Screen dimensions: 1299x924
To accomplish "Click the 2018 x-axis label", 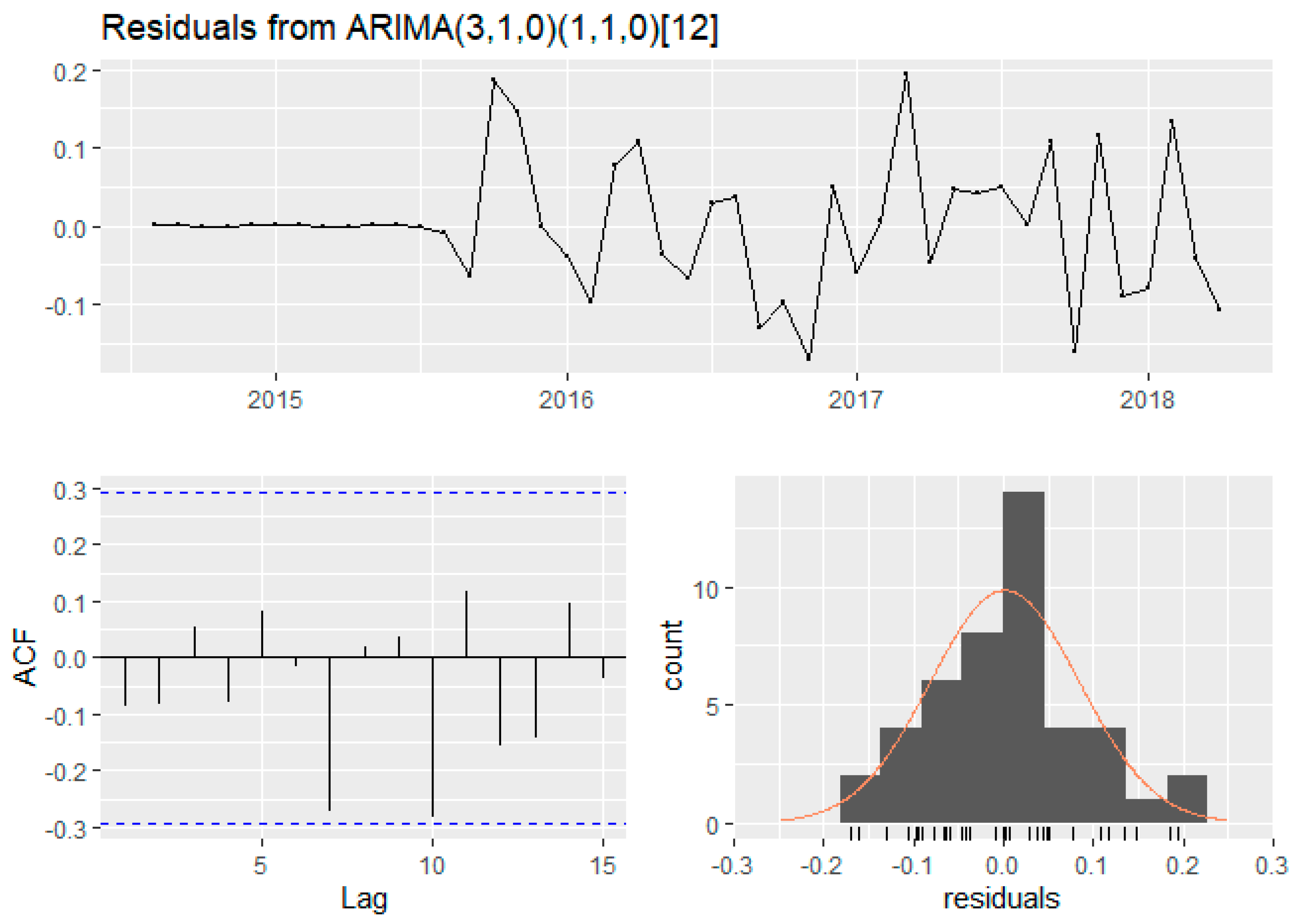I will click(1146, 400).
